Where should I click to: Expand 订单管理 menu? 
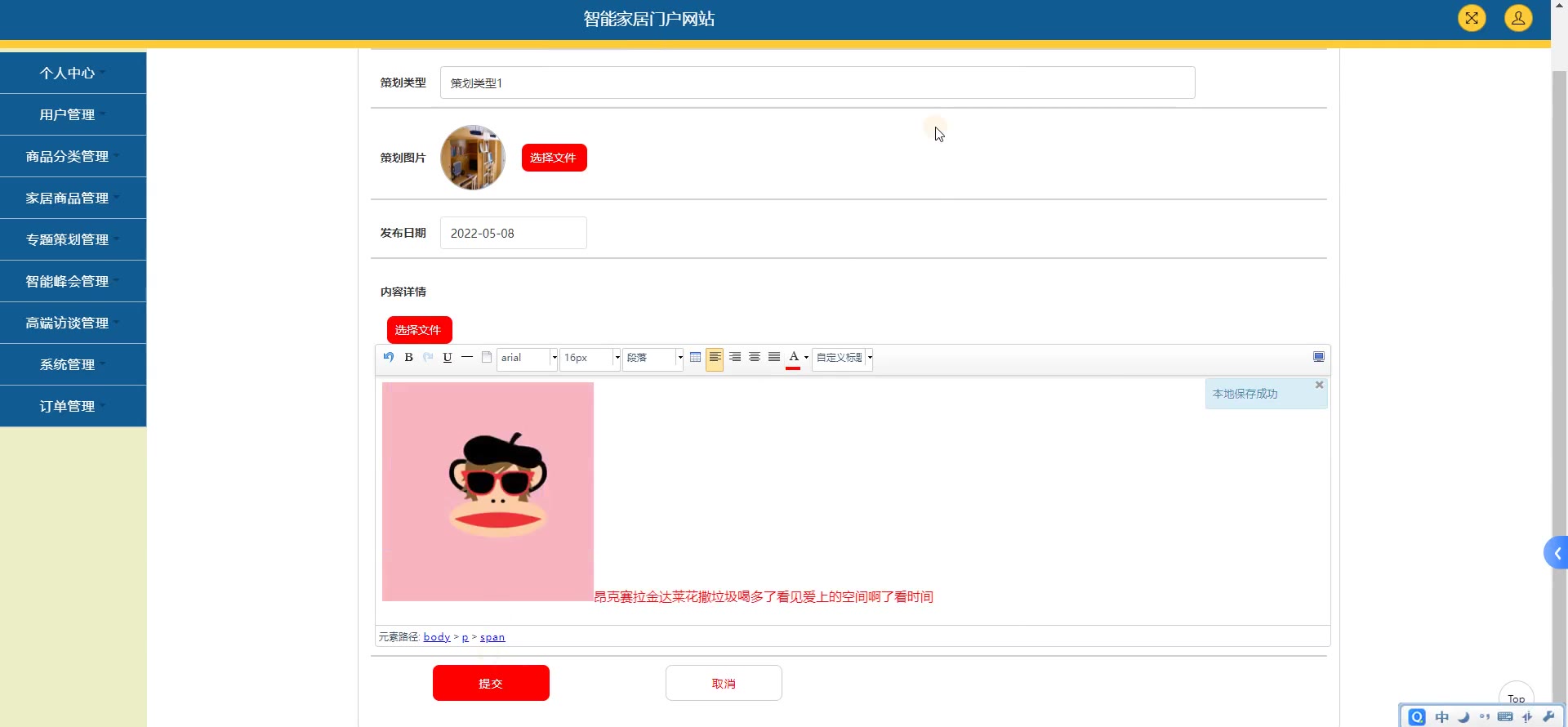[73, 406]
